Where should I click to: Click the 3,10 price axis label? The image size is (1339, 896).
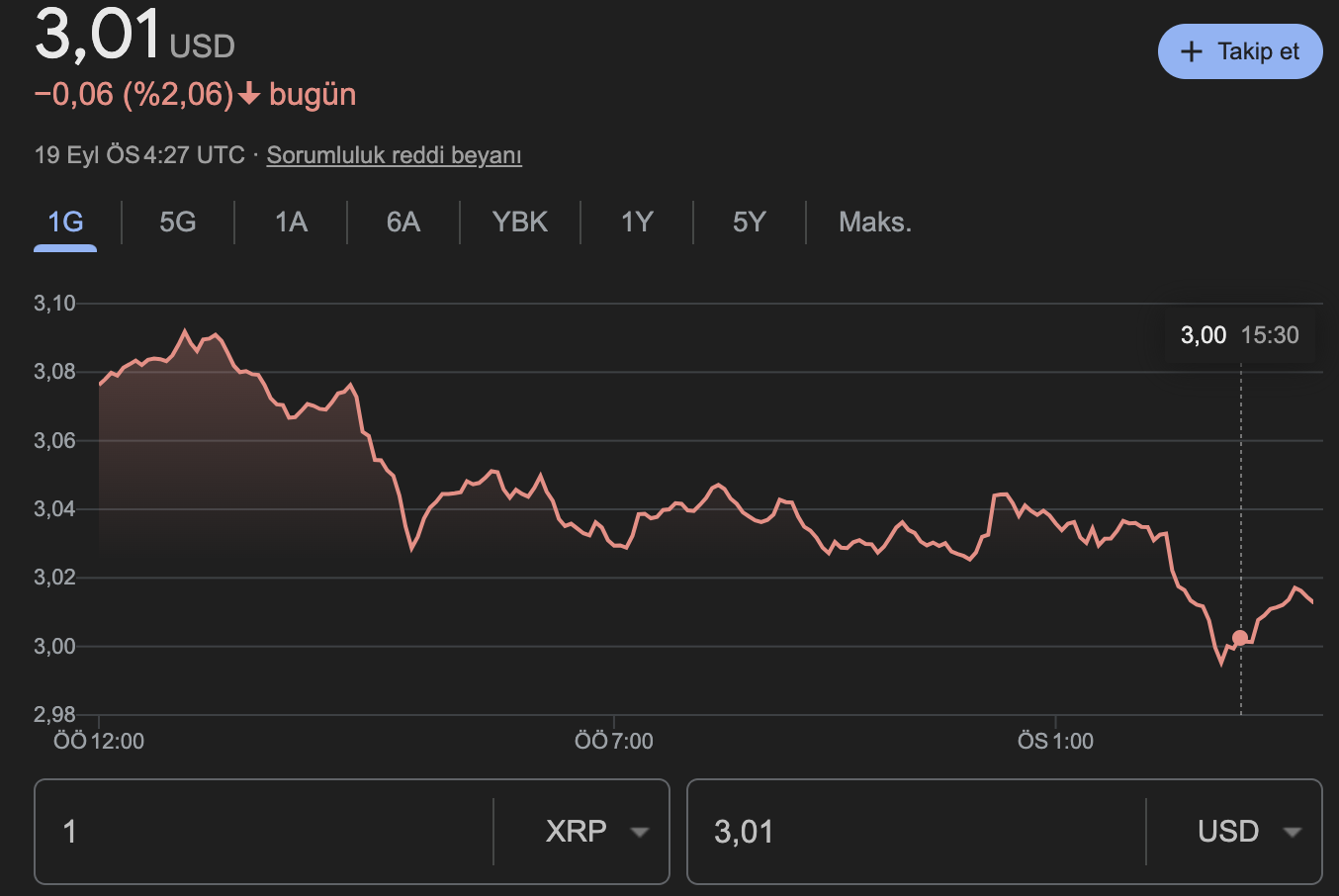click(54, 304)
